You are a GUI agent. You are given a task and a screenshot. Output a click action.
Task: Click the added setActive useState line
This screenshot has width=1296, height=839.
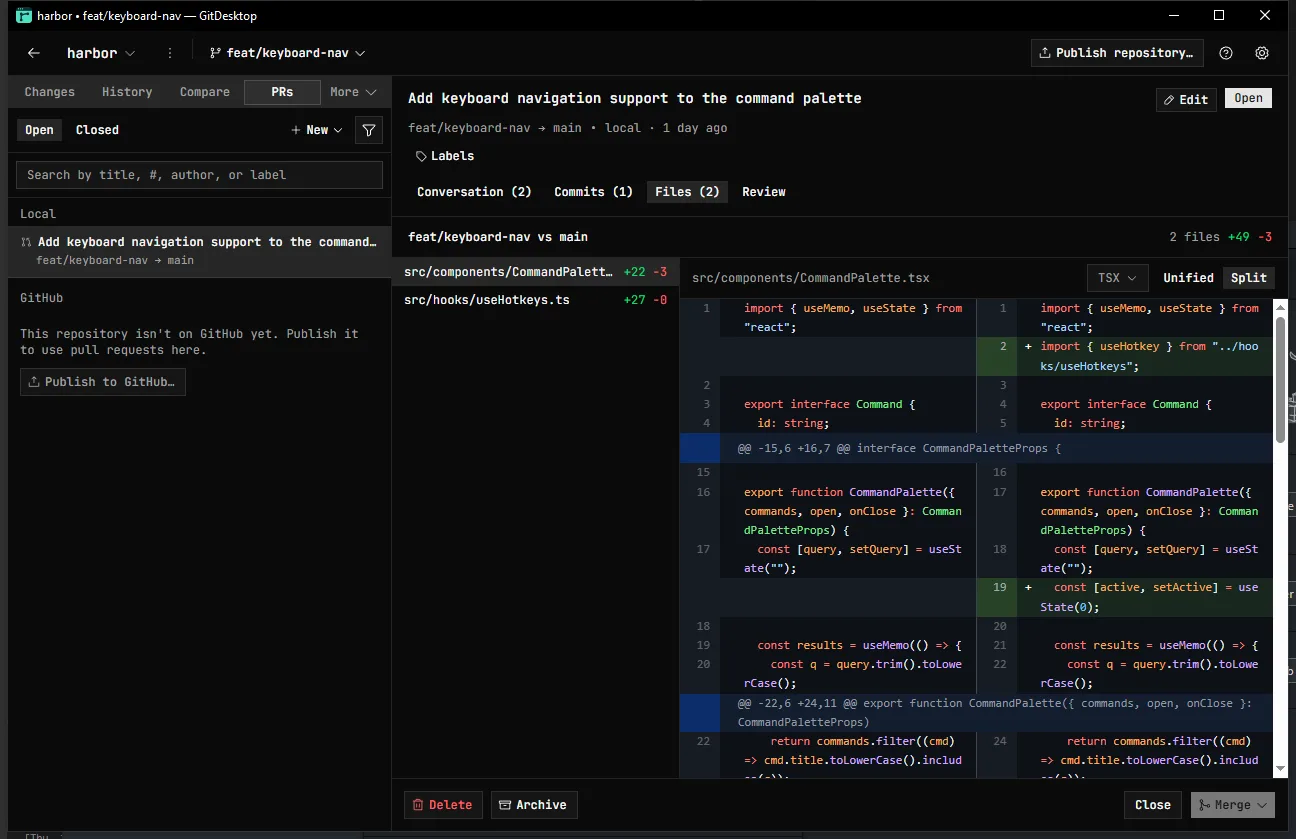[1125, 597]
